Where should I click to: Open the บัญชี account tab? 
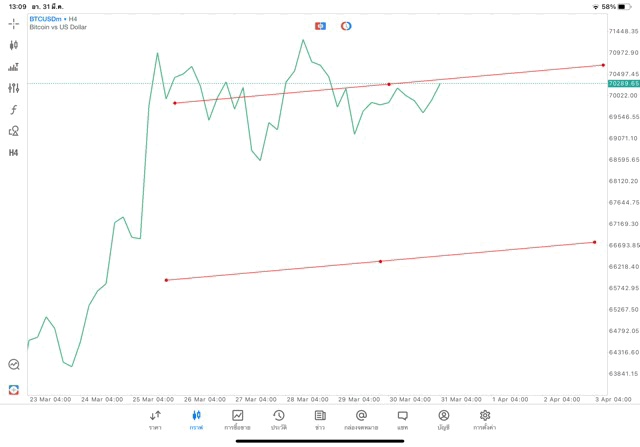443,420
